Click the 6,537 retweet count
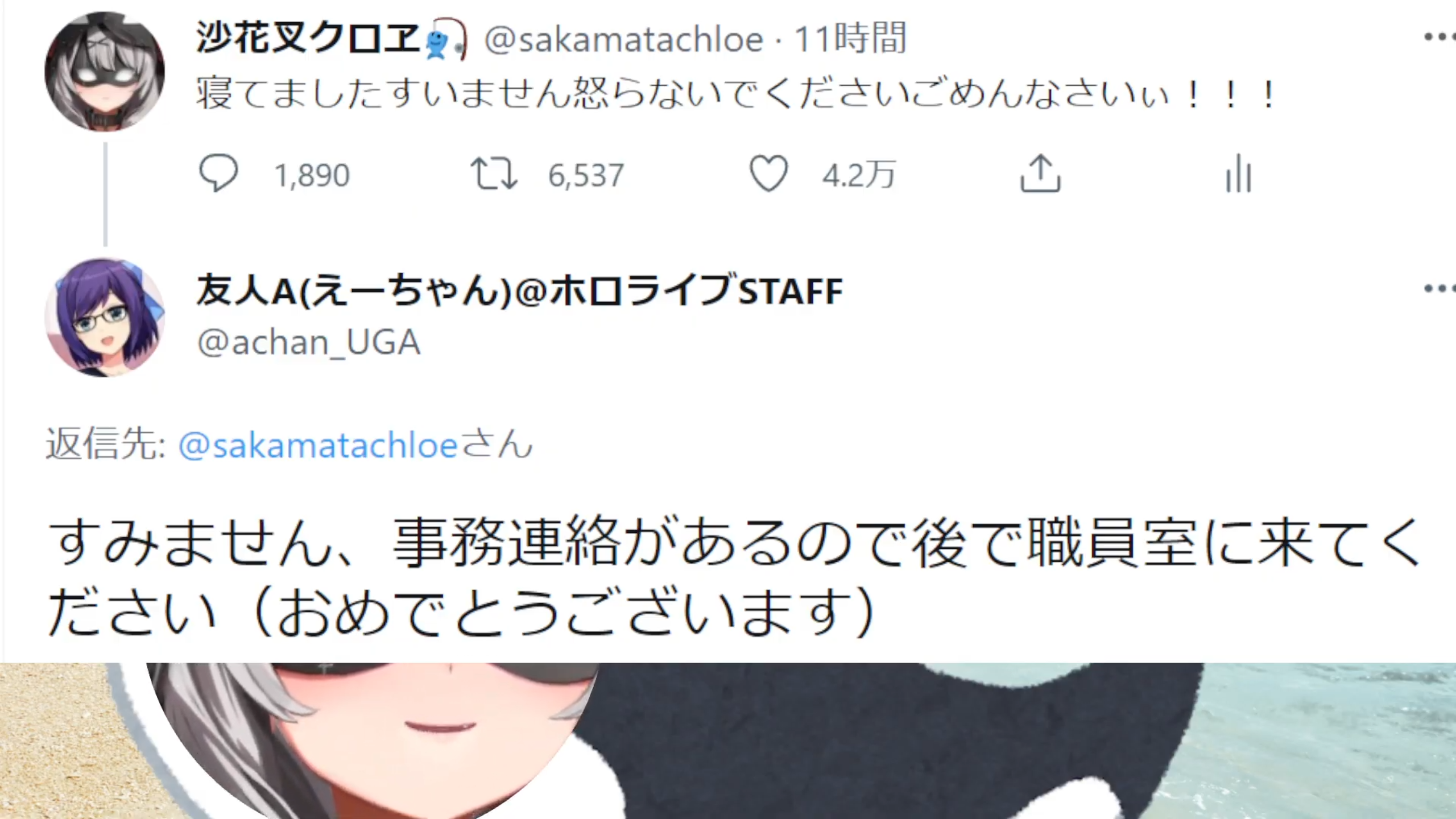 (586, 175)
